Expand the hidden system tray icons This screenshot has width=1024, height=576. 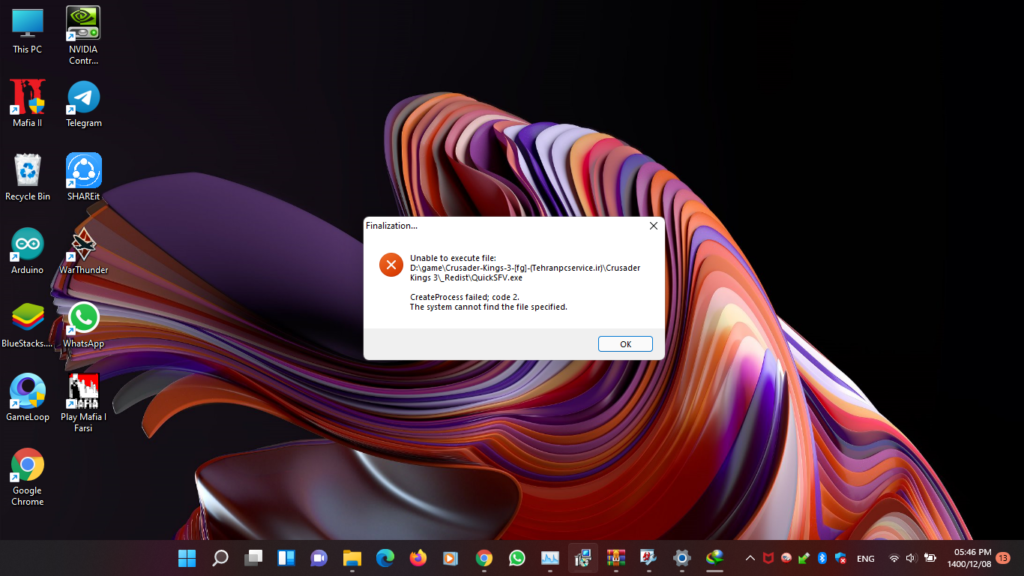pos(750,558)
